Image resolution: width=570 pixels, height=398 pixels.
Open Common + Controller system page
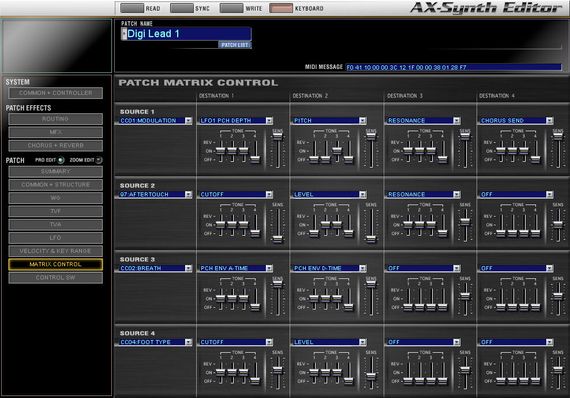(x=56, y=93)
